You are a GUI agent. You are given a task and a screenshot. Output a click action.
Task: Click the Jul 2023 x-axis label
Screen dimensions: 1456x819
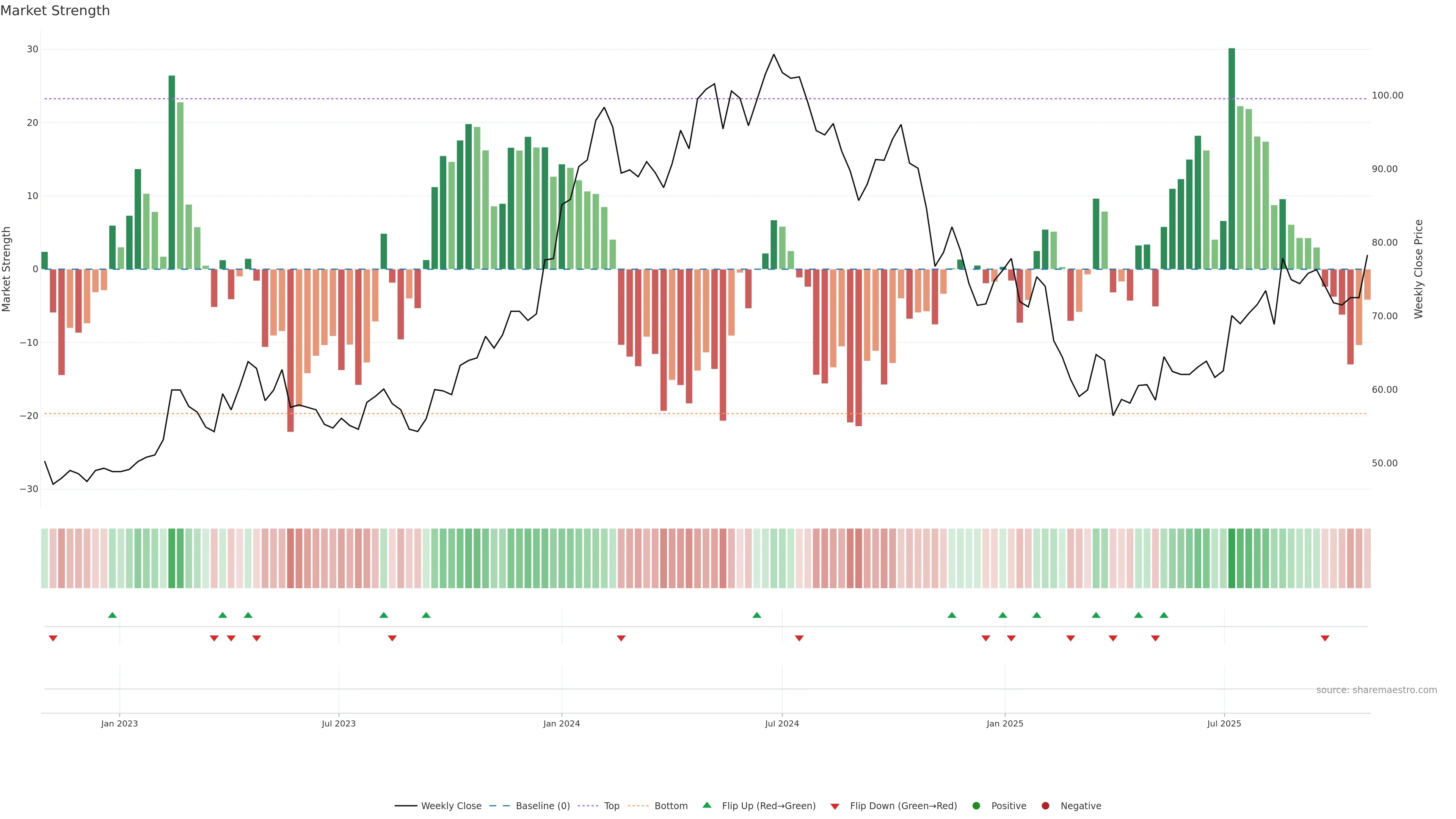point(339,723)
